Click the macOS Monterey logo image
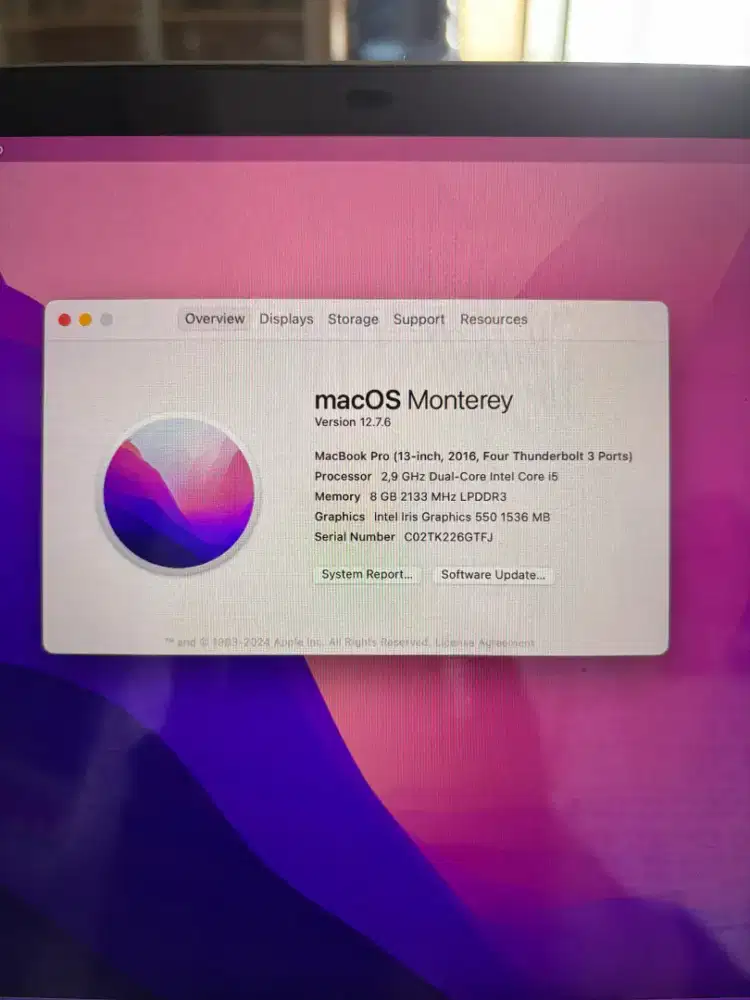 coord(179,494)
